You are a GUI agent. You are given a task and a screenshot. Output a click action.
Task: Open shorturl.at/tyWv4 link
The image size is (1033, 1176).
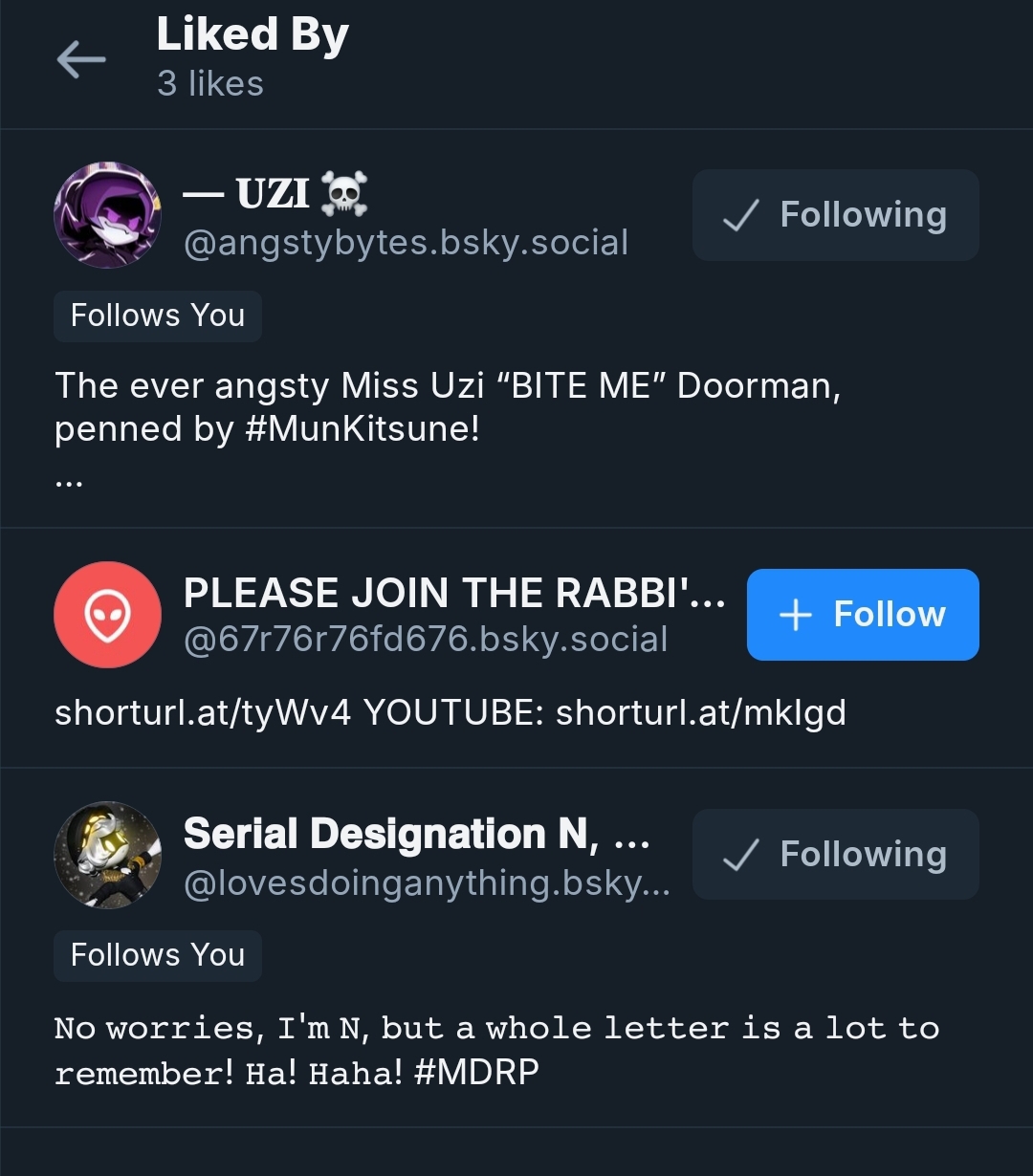[203, 712]
